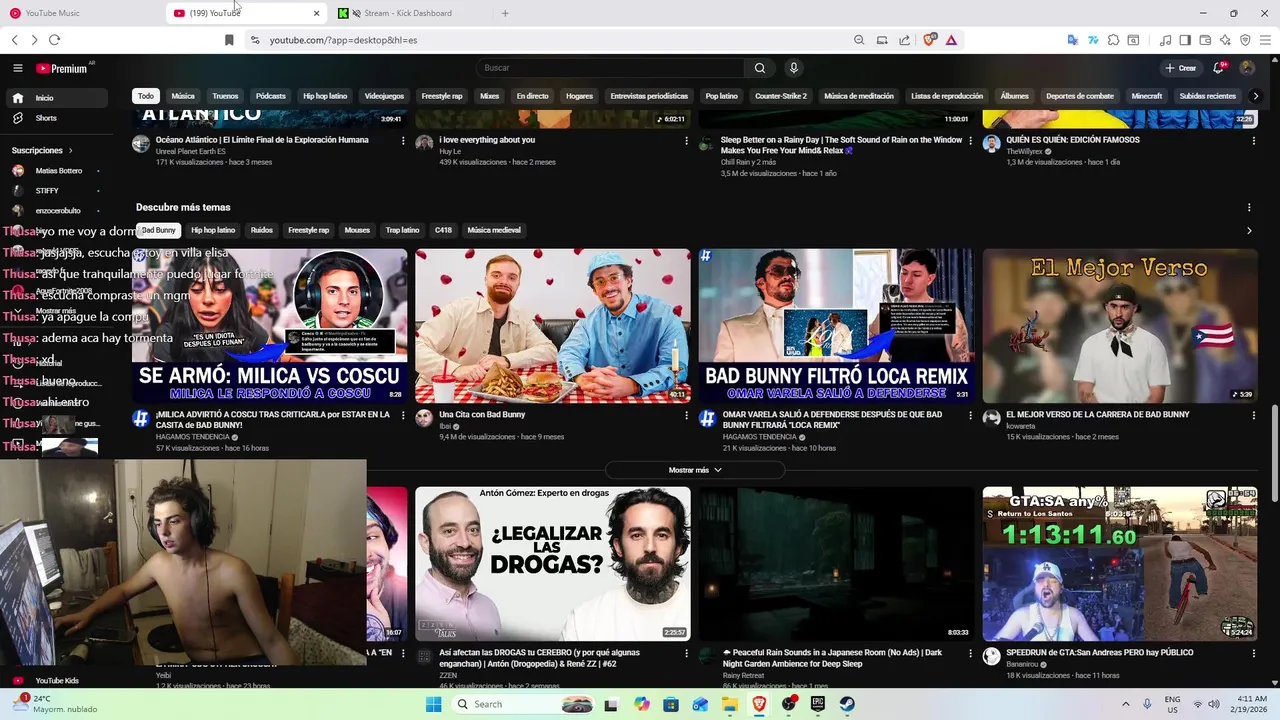Click the browser address bar URL
The width and height of the screenshot is (1280, 720).
click(x=343, y=40)
